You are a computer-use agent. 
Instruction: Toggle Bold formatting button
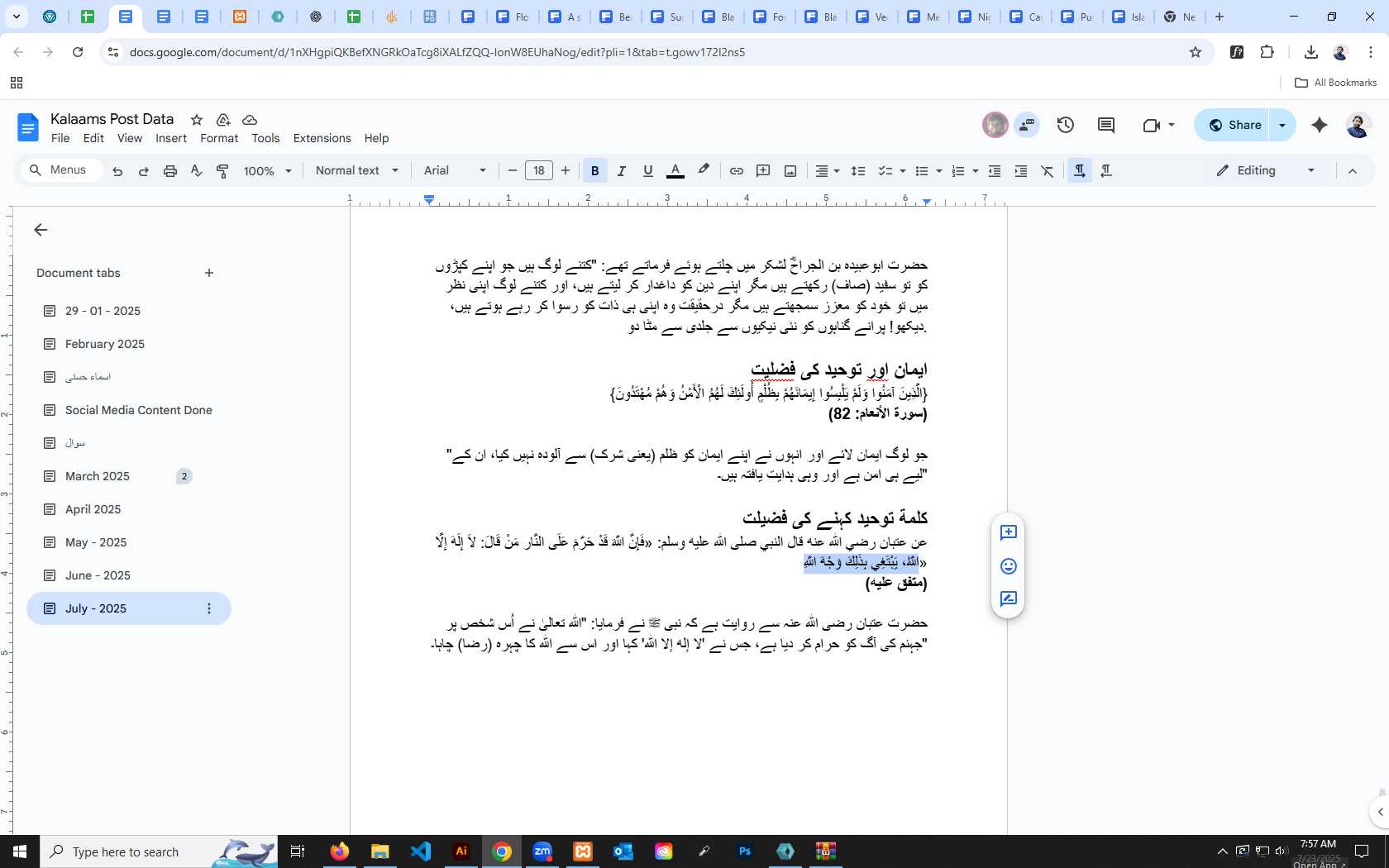[x=594, y=171]
